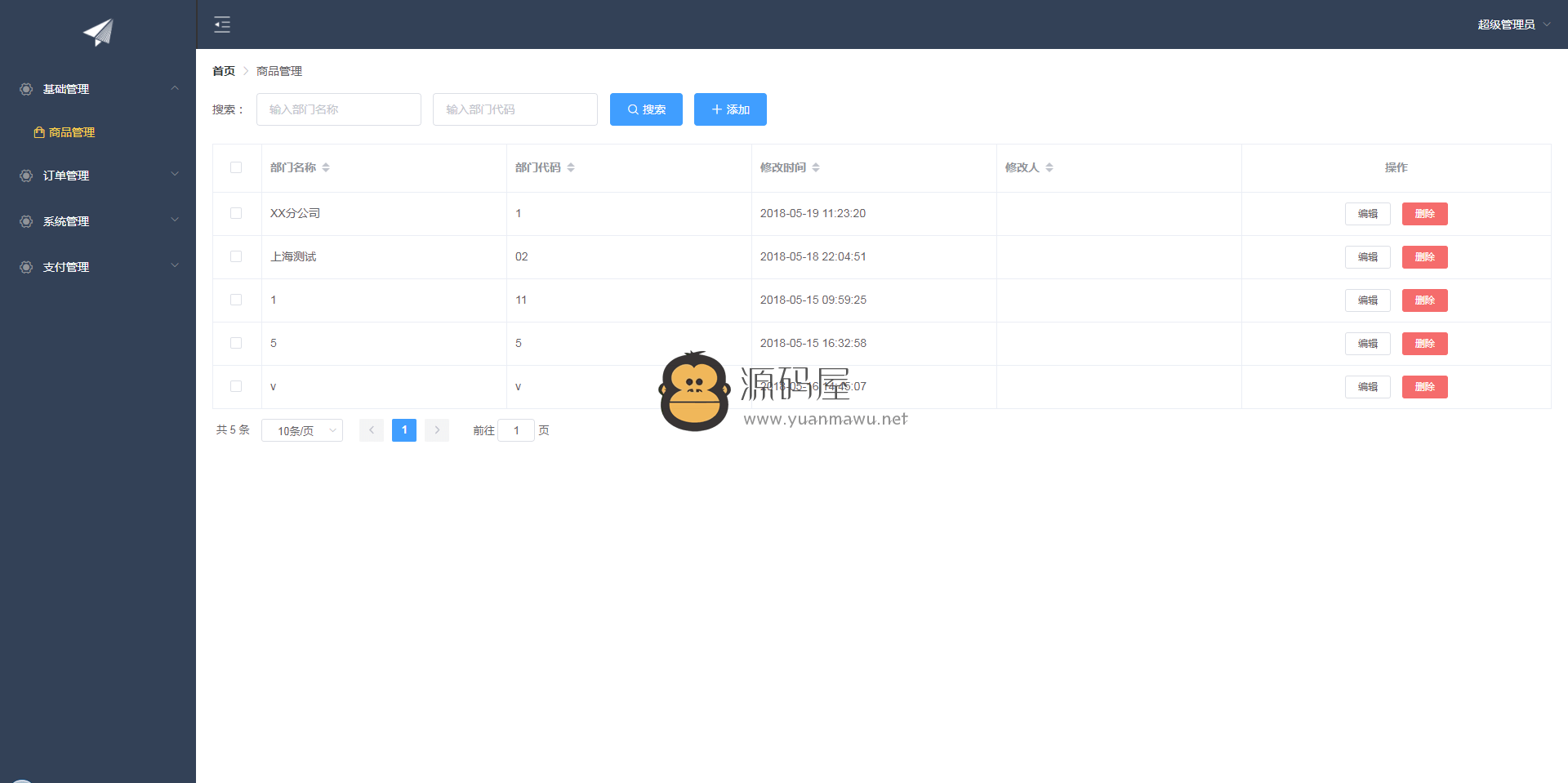Click the 商品管理 bag icon in sidebar
The width and height of the screenshot is (1568, 783).
point(38,132)
